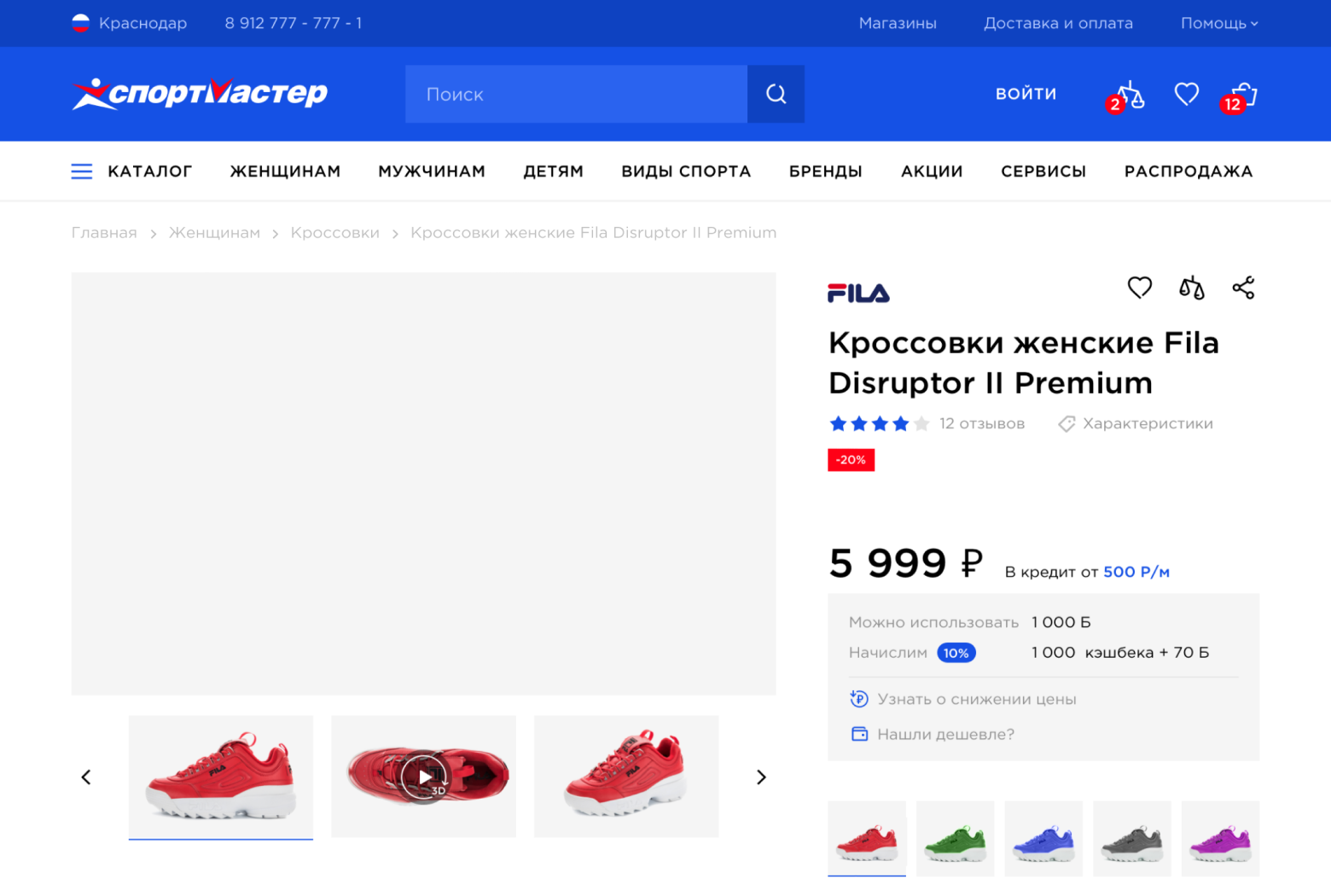Open the Каталог hamburger menu icon
This screenshot has width=1331, height=896.
[x=82, y=172]
